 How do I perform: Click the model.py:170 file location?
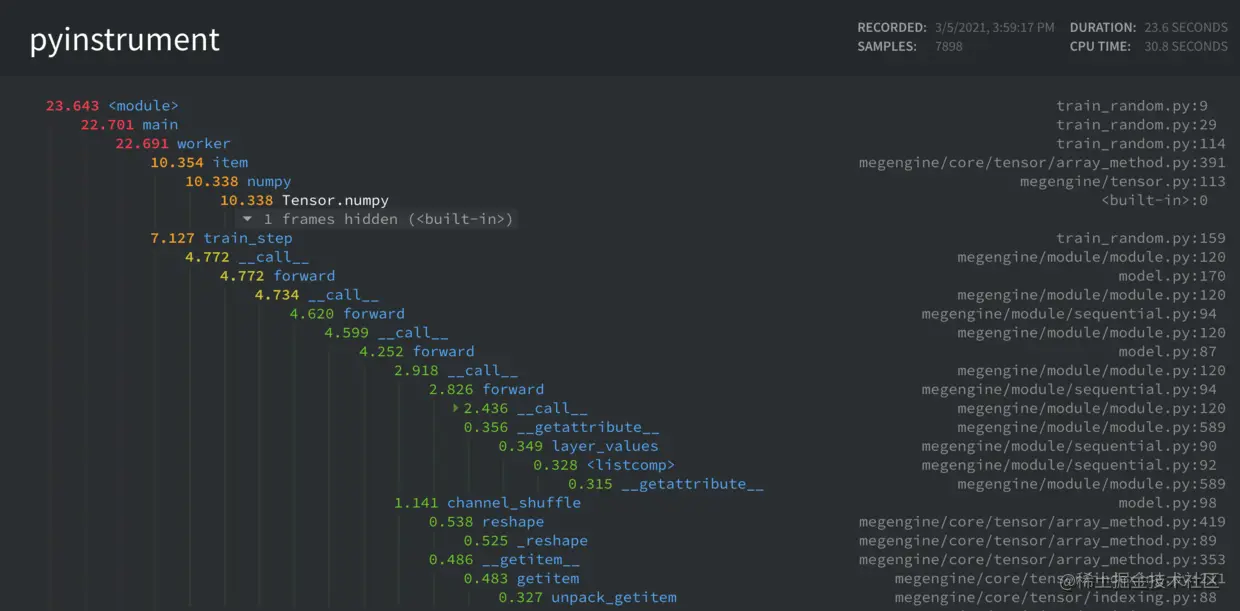click(1172, 277)
